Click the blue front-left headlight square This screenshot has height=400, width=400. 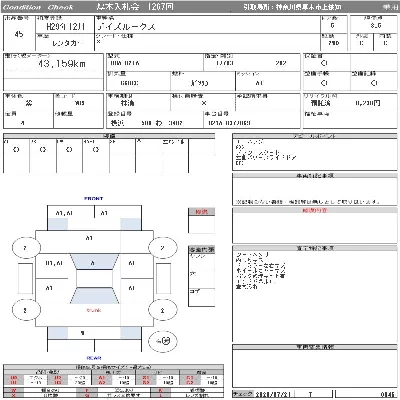[x=58, y=224]
